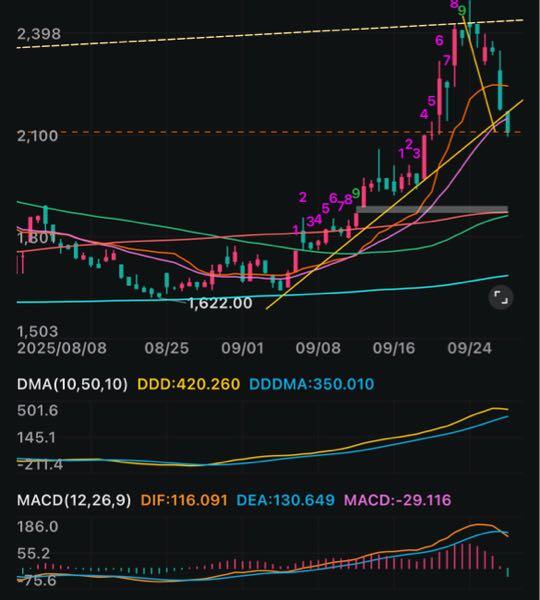Screen dimensions: 540x600
Task: Select the DIF:116.091 value
Action: 184,500
